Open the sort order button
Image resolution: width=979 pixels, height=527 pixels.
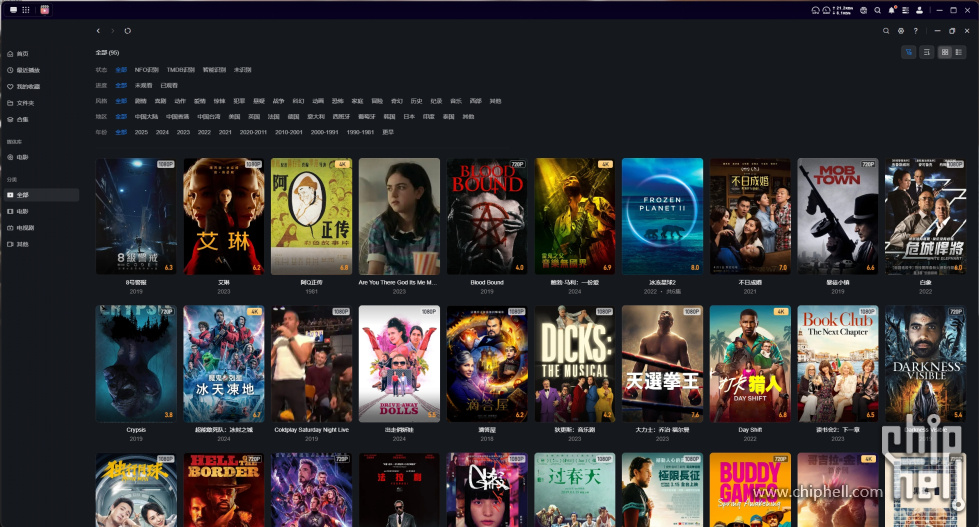click(927, 52)
